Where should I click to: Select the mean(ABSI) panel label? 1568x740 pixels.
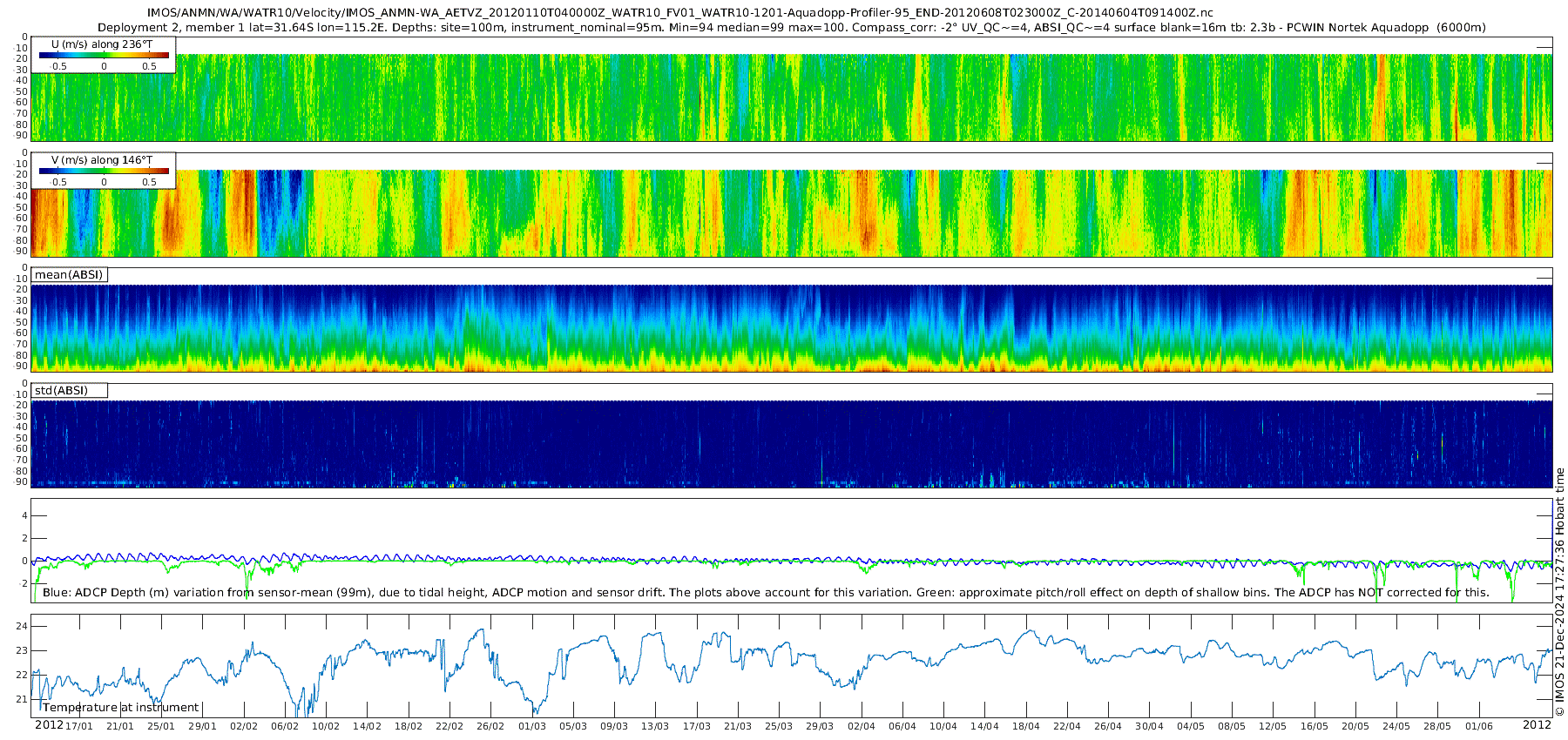point(69,275)
